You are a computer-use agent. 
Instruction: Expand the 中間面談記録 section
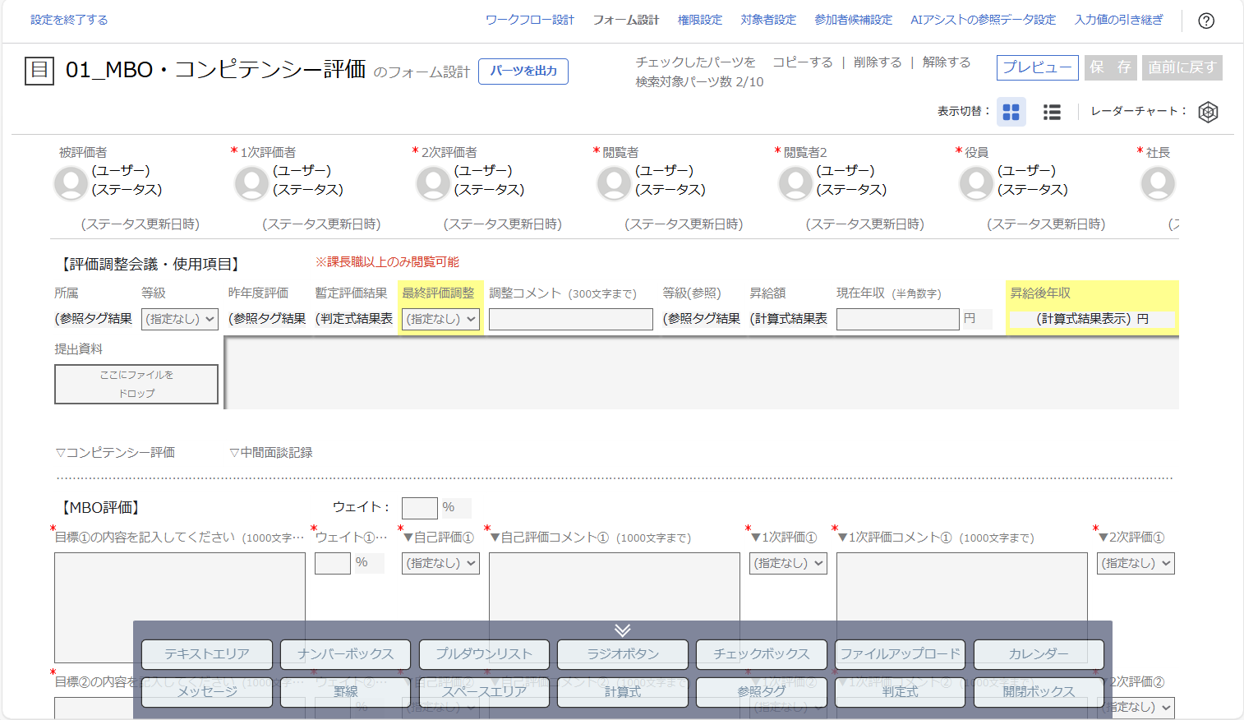point(269,450)
